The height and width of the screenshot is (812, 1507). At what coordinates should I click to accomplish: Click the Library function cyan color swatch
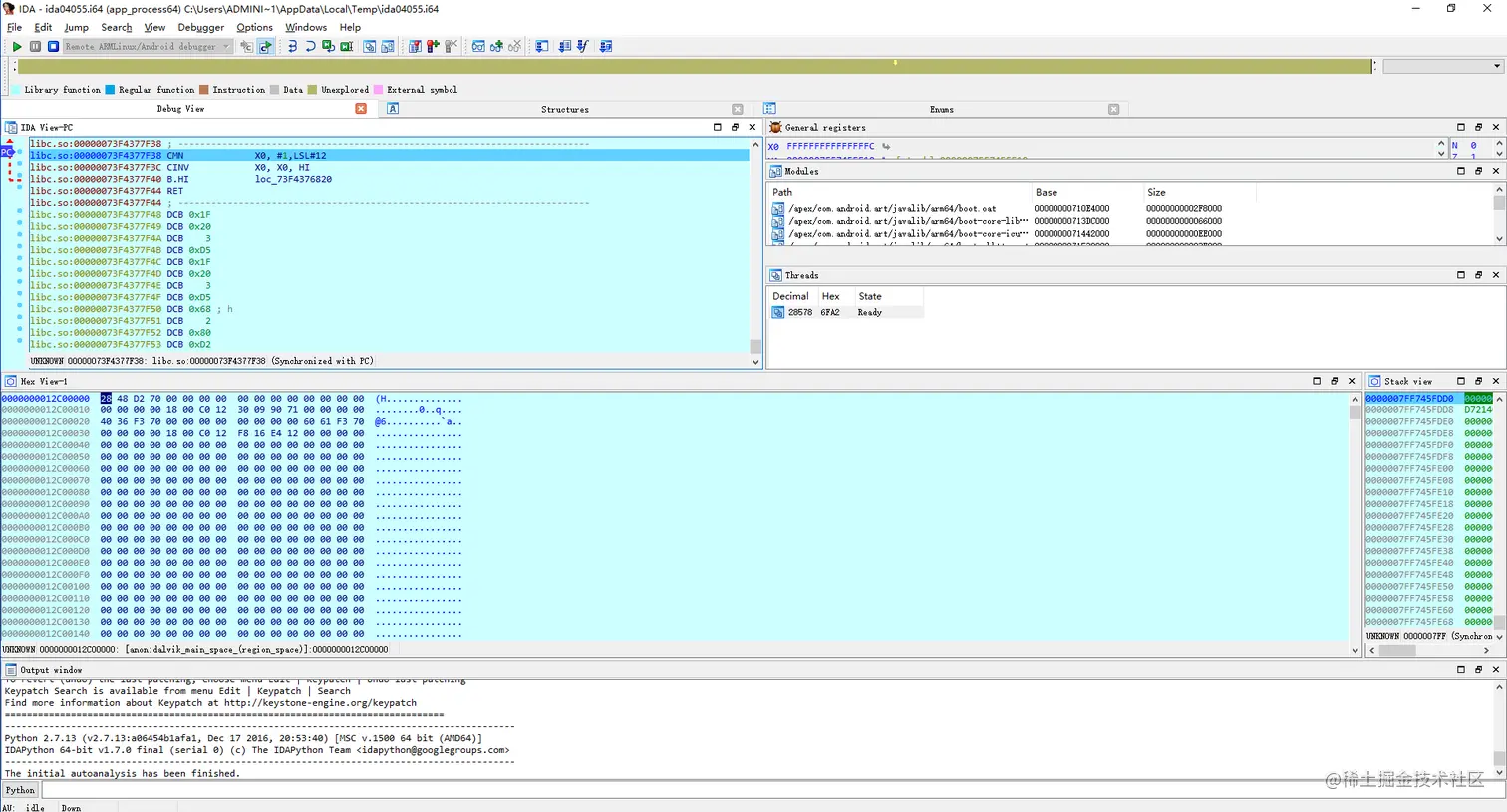coord(15,90)
